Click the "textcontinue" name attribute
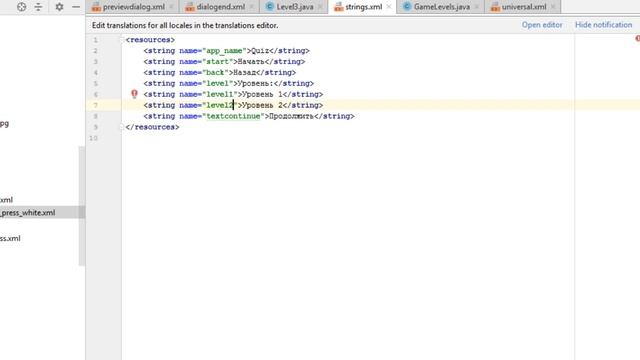The height and width of the screenshot is (360, 640). 233,116
